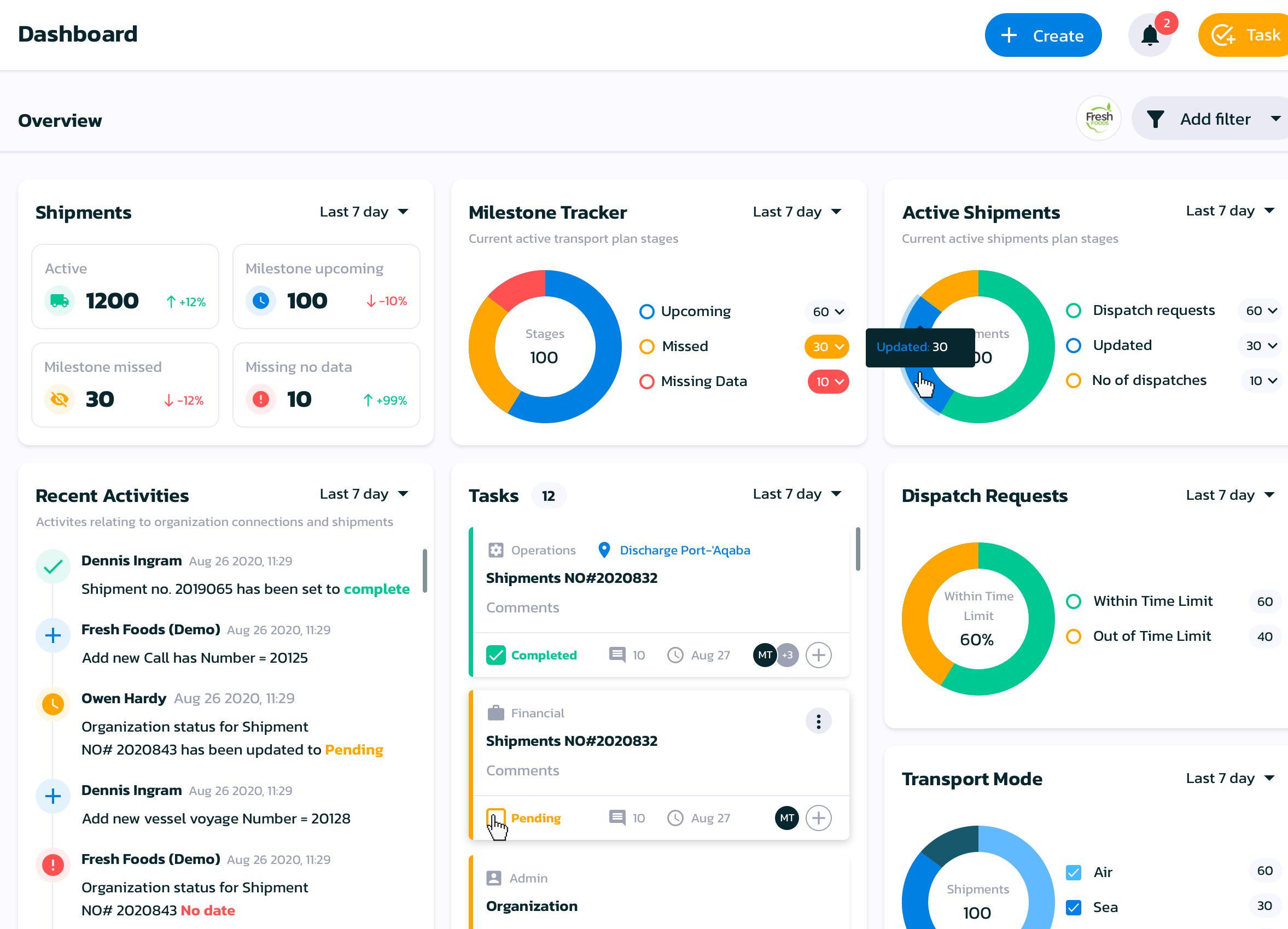Open the notifications bell icon
Viewport: 1288px width, 929px height.
(1150, 36)
